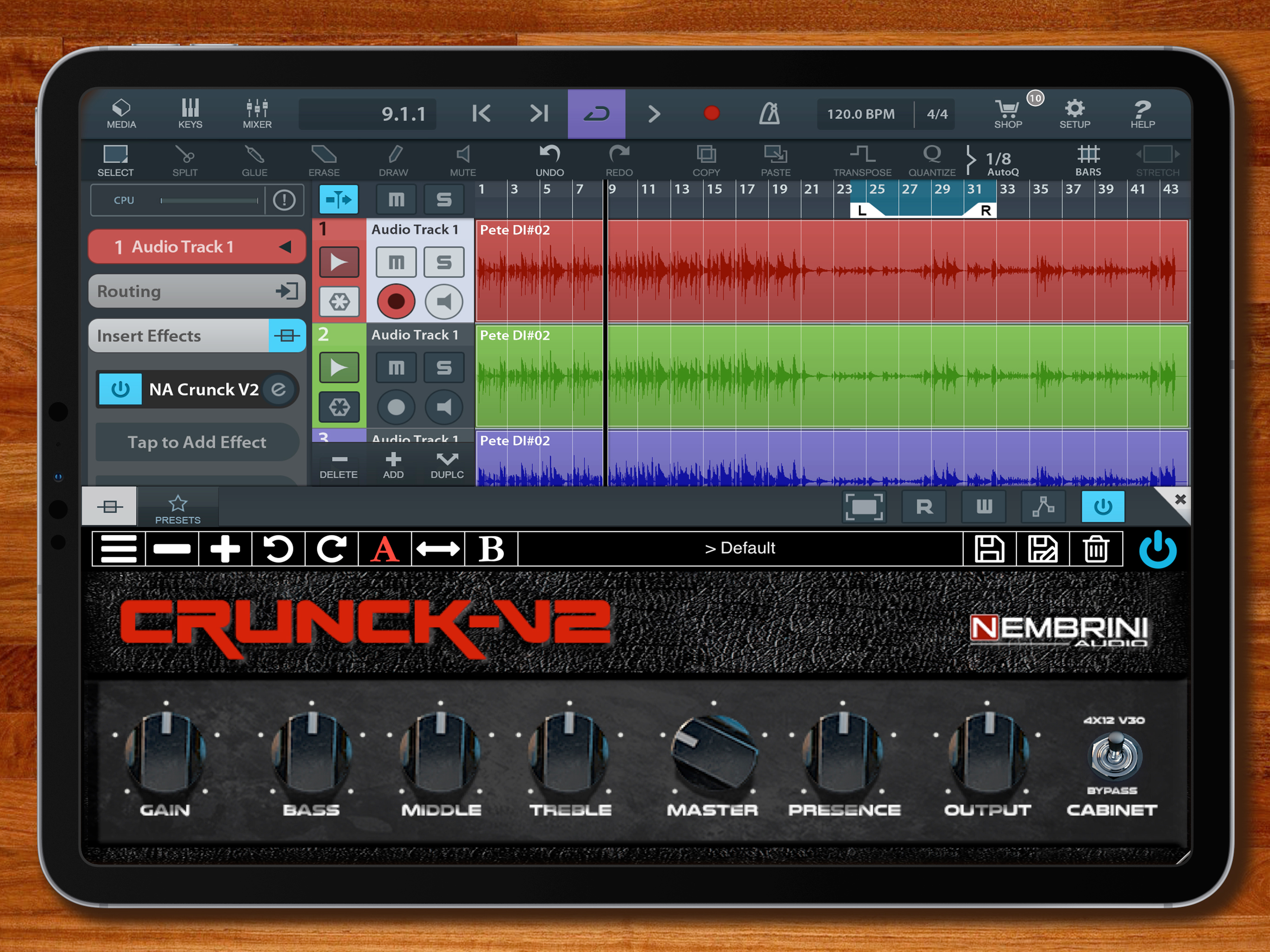Click the plugin's trash delete-preset icon
Image resolution: width=1270 pixels, height=952 pixels.
[1096, 549]
